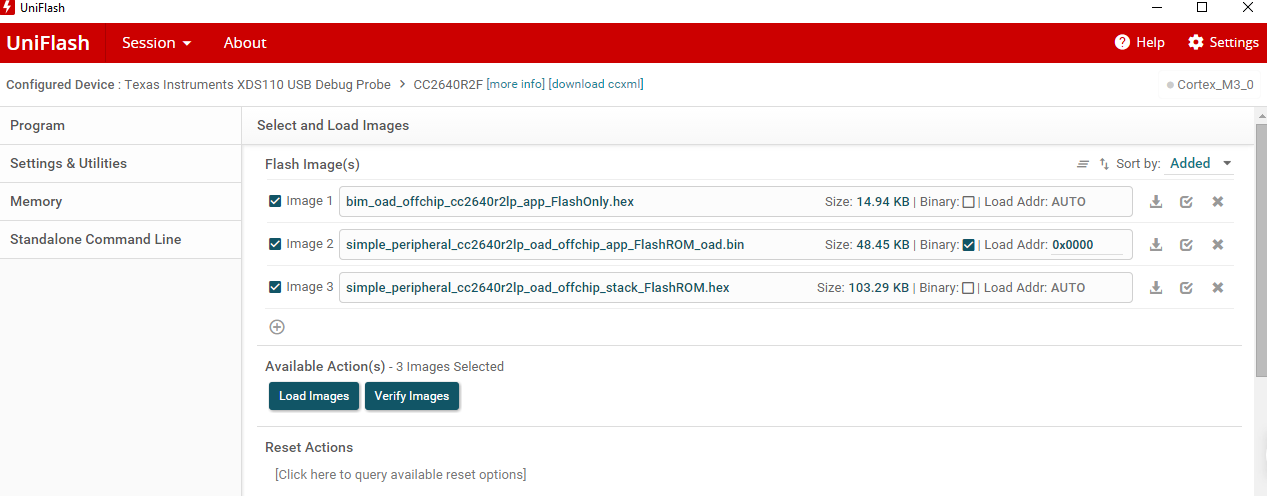This screenshot has width=1267, height=496.
Task: Remove Image 1 with its X icon
Action: pos(1217,202)
